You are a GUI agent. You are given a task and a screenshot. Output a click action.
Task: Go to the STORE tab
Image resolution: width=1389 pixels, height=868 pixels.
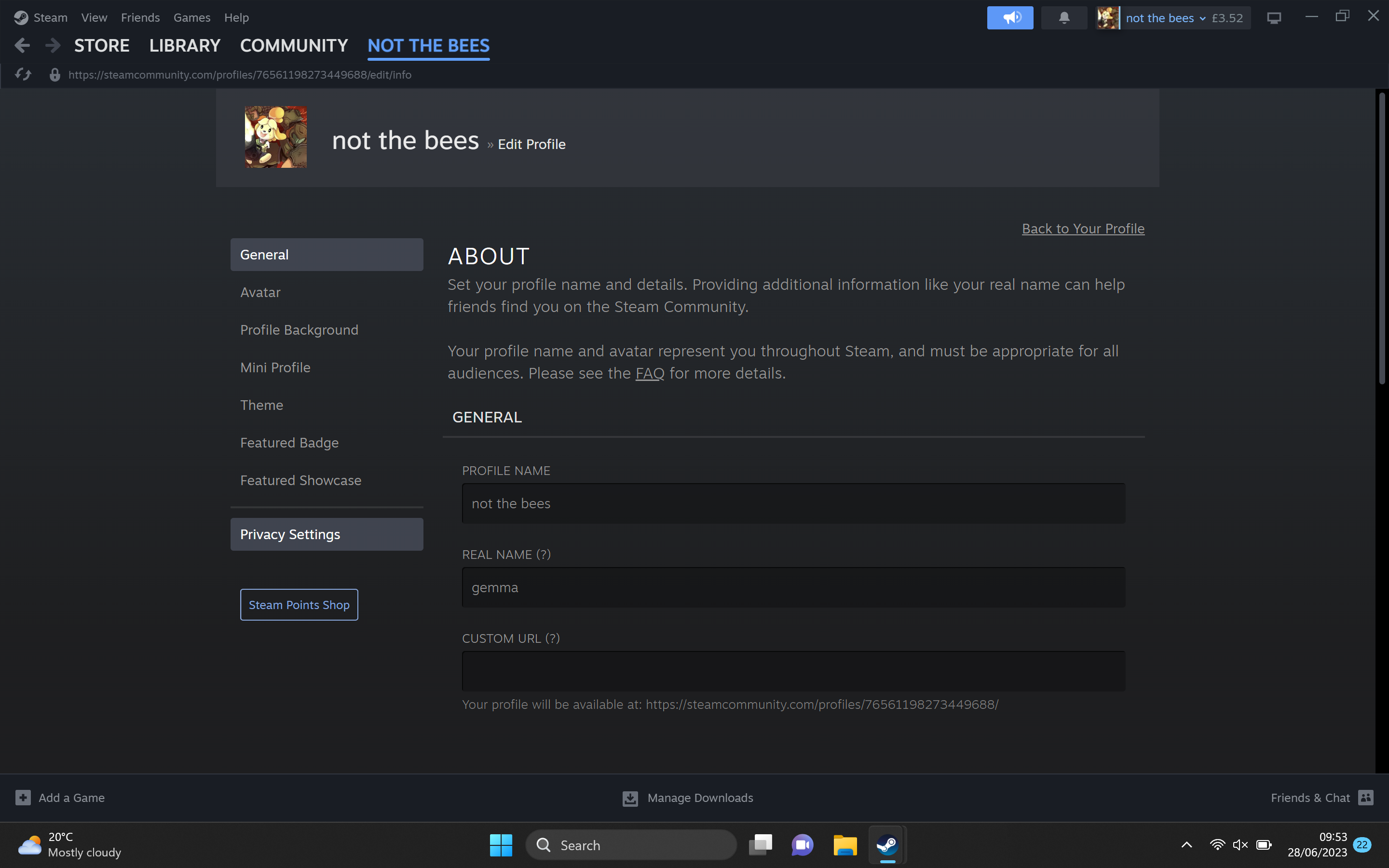[x=102, y=45]
